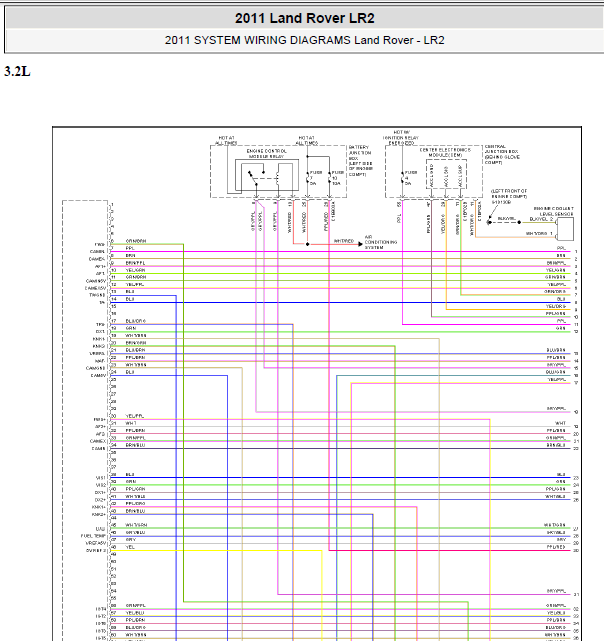Click the 'YEL' wire label at pin 48
Image resolution: width=604 pixels, height=641 pixels.
(x=130, y=547)
